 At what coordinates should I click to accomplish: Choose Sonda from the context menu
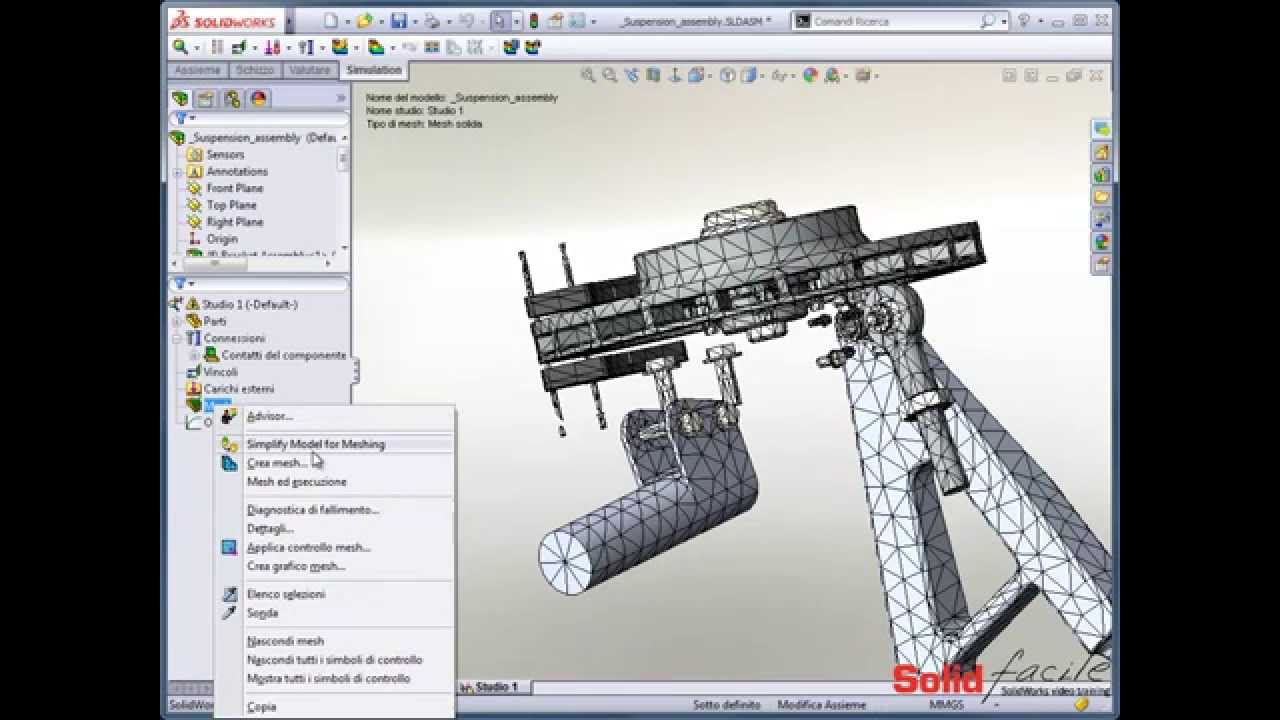(x=262, y=613)
